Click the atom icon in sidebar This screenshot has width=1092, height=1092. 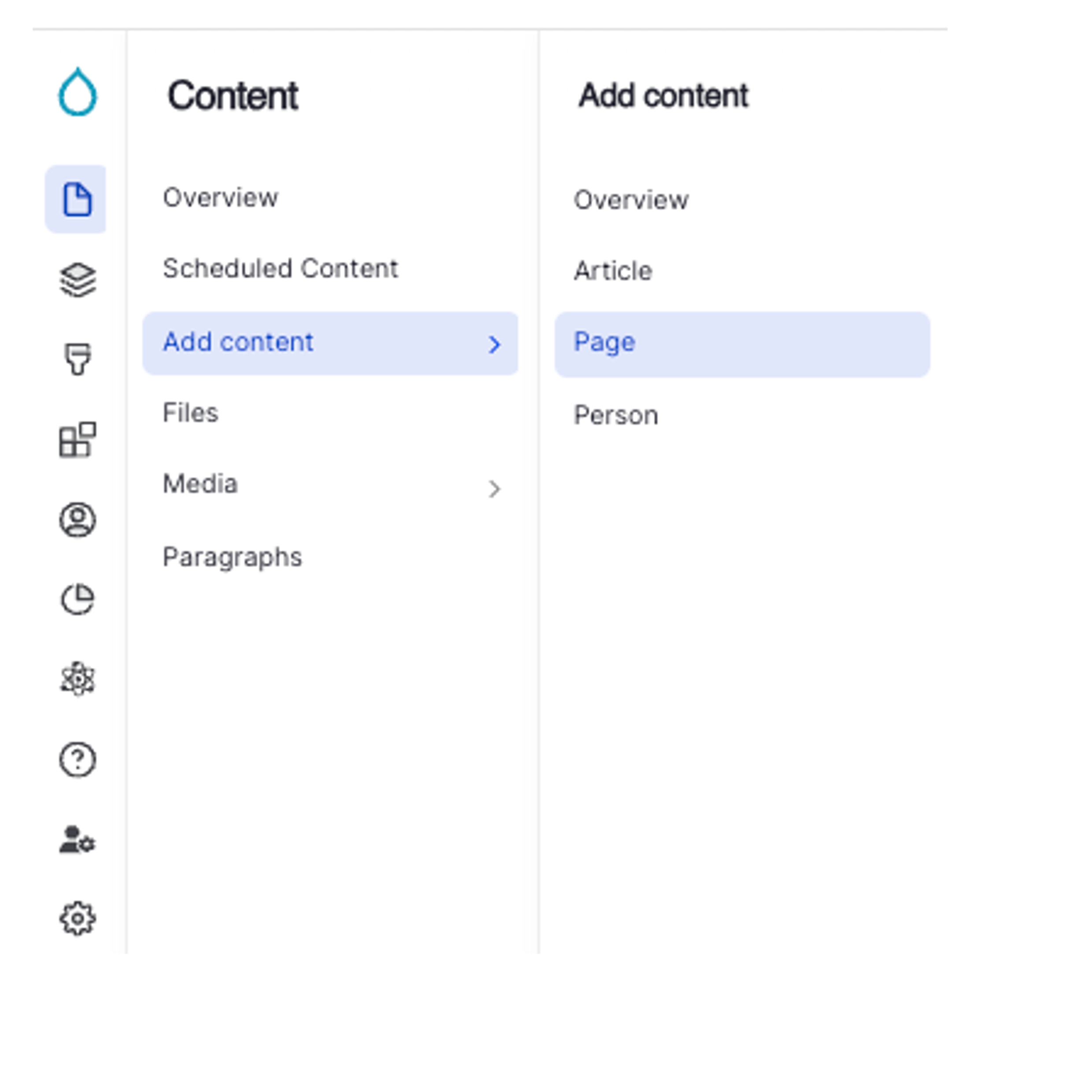[78, 679]
